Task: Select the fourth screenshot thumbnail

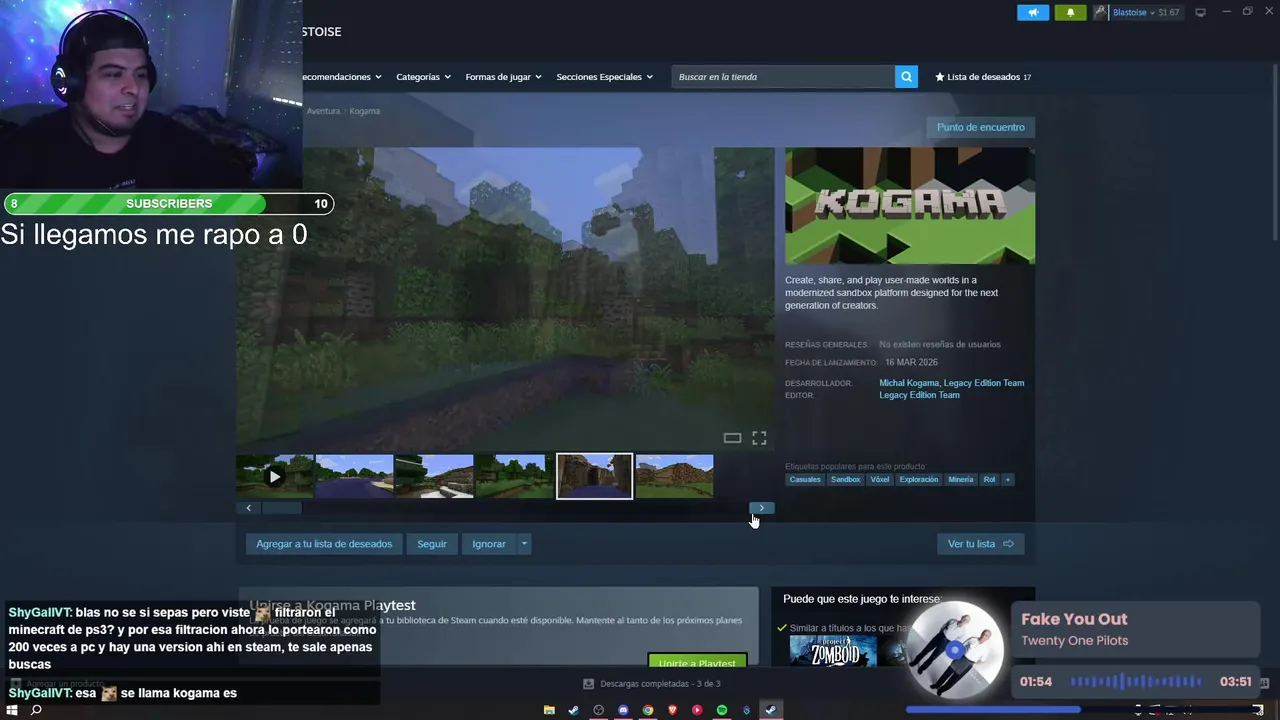Action: [x=514, y=477]
